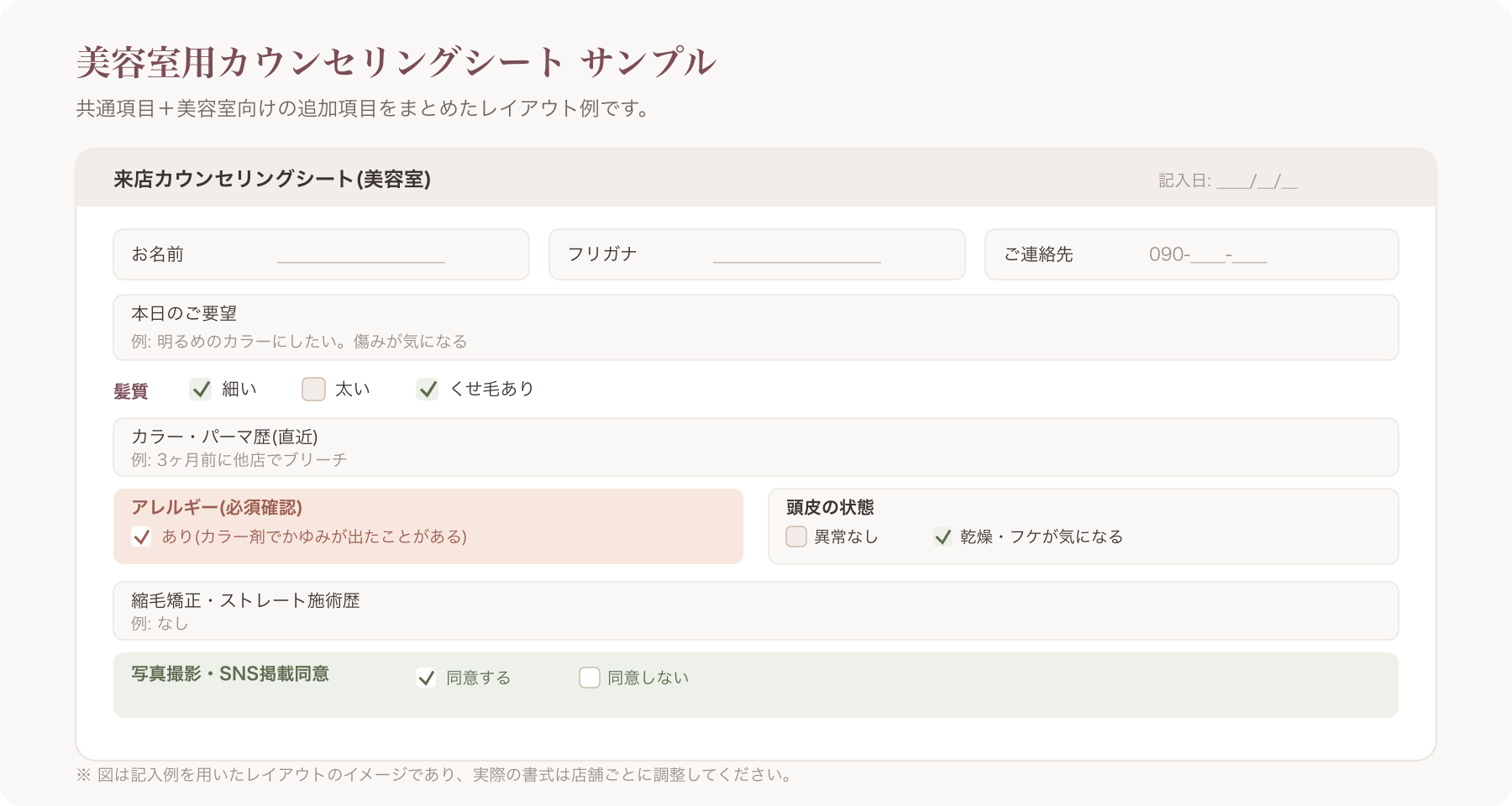Uncheck the allergy あり checkbox

click(141, 536)
